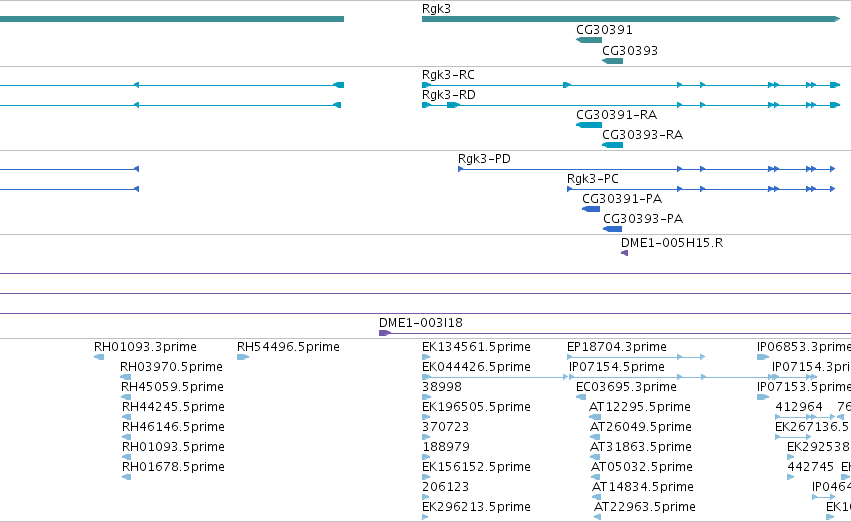This screenshot has height=522, width=851.
Task: Select the IP07154.5prime EST label
Action: pyautogui.click(x=617, y=367)
